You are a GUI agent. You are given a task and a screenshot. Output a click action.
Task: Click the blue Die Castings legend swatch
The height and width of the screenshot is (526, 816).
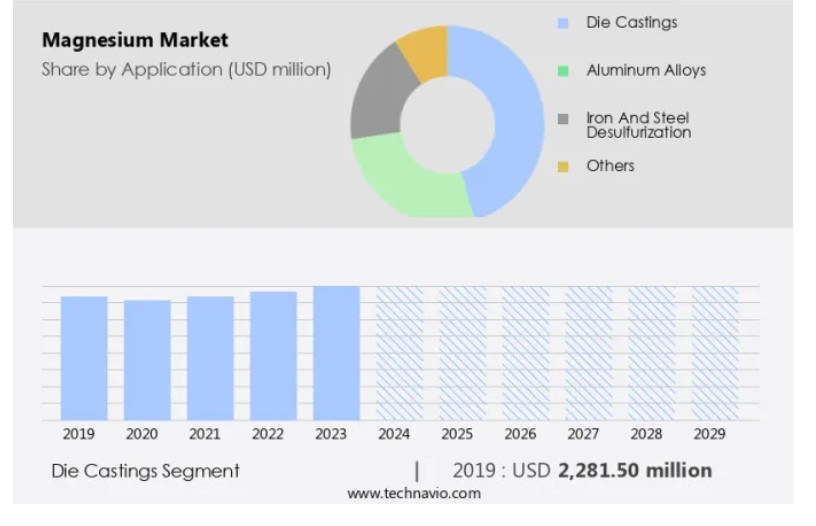pyautogui.click(x=564, y=23)
